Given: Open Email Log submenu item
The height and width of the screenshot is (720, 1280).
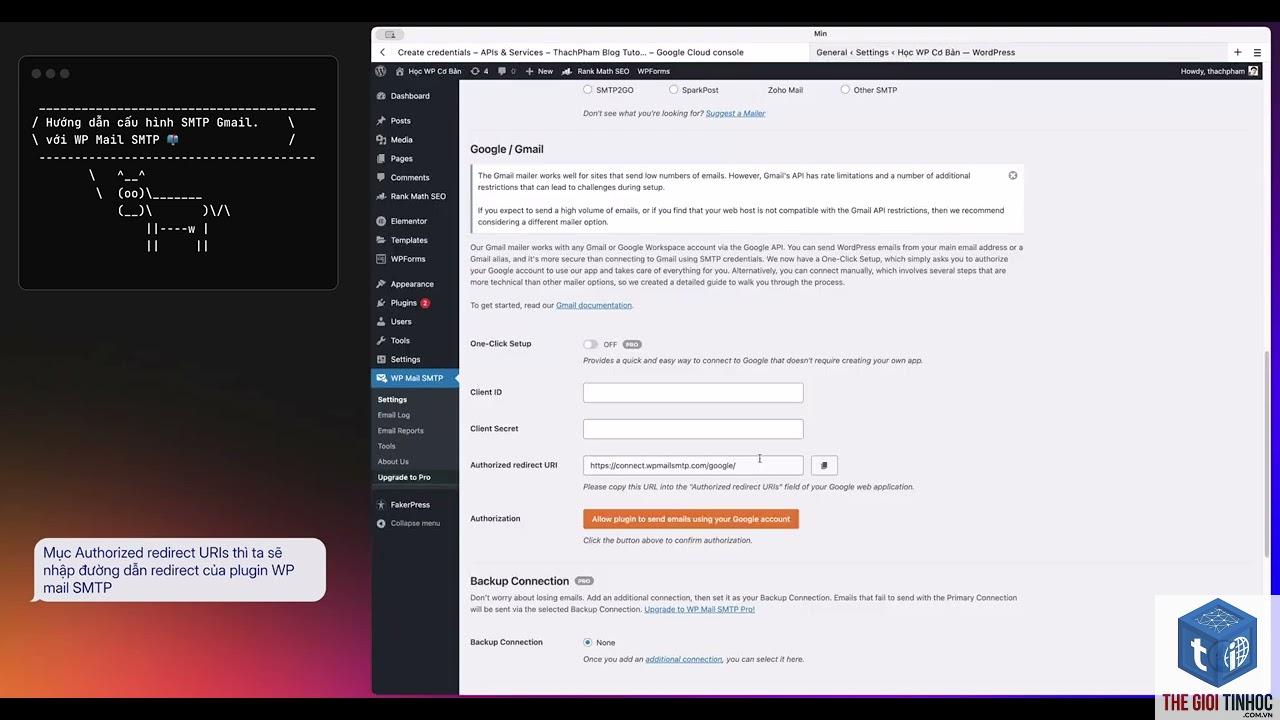Looking at the screenshot, I should click(x=394, y=415).
